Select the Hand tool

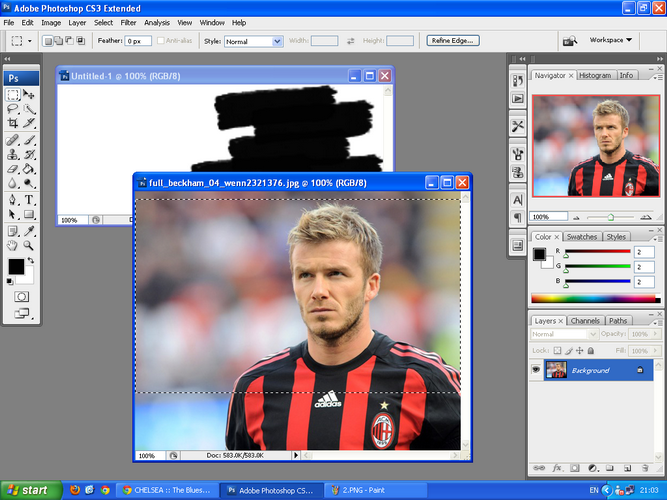(13, 246)
